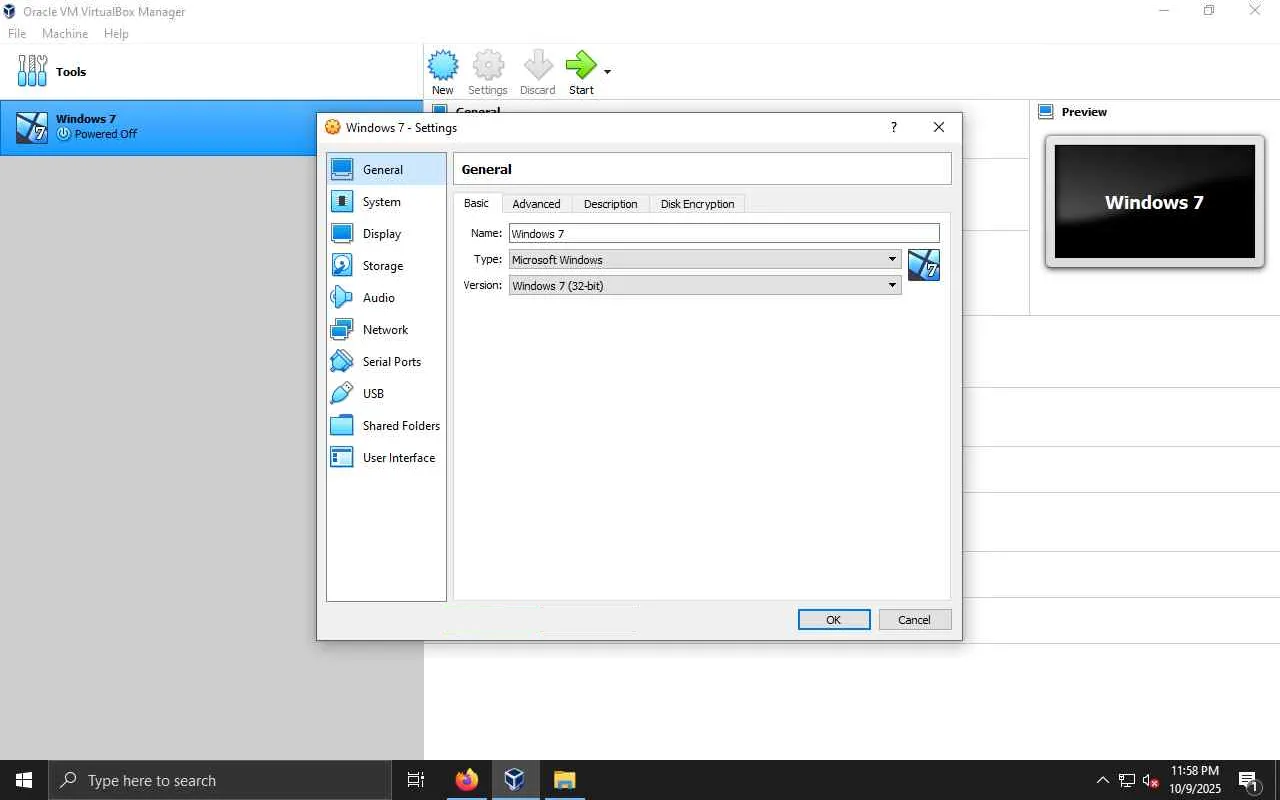Image resolution: width=1280 pixels, height=800 pixels.
Task: Show hidden system tray icons
Action: click(x=1103, y=780)
